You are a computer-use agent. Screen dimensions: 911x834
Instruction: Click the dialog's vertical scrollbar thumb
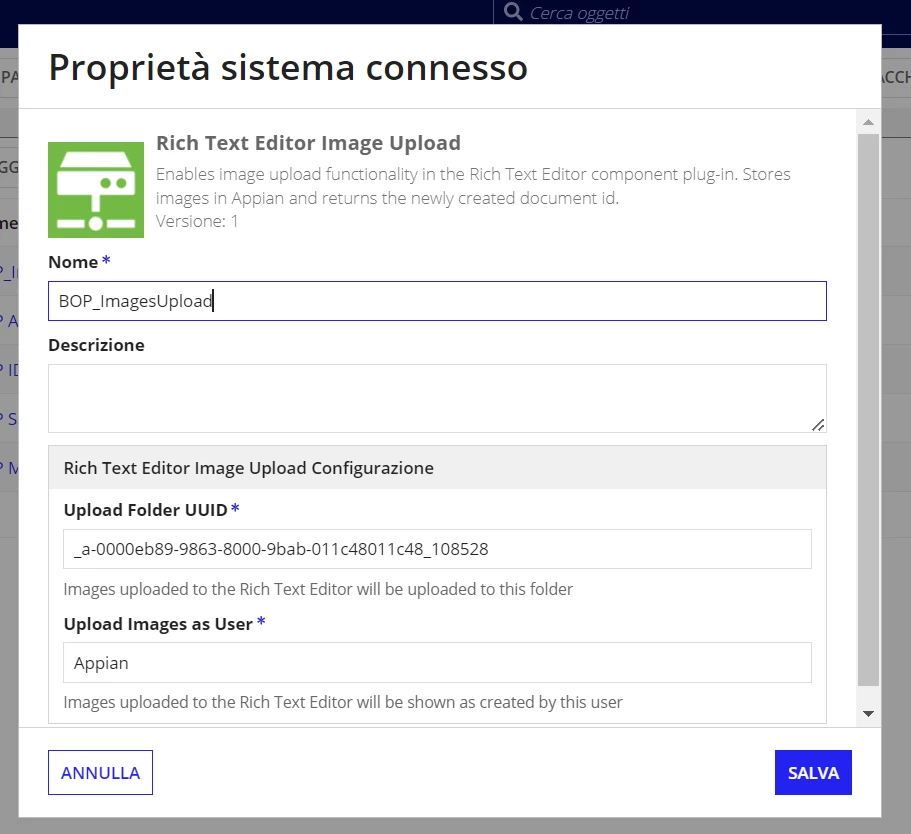868,410
